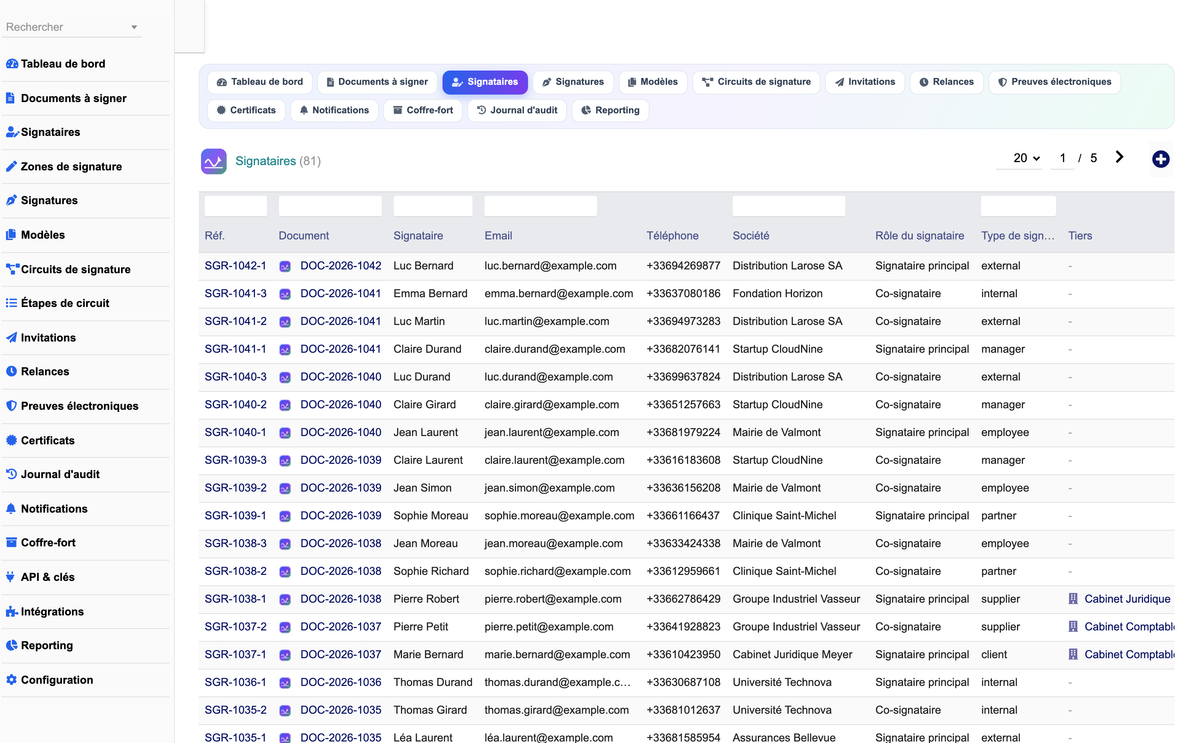Open Reporting from the sidebar
This screenshot has width=1200, height=743.
(40, 646)
